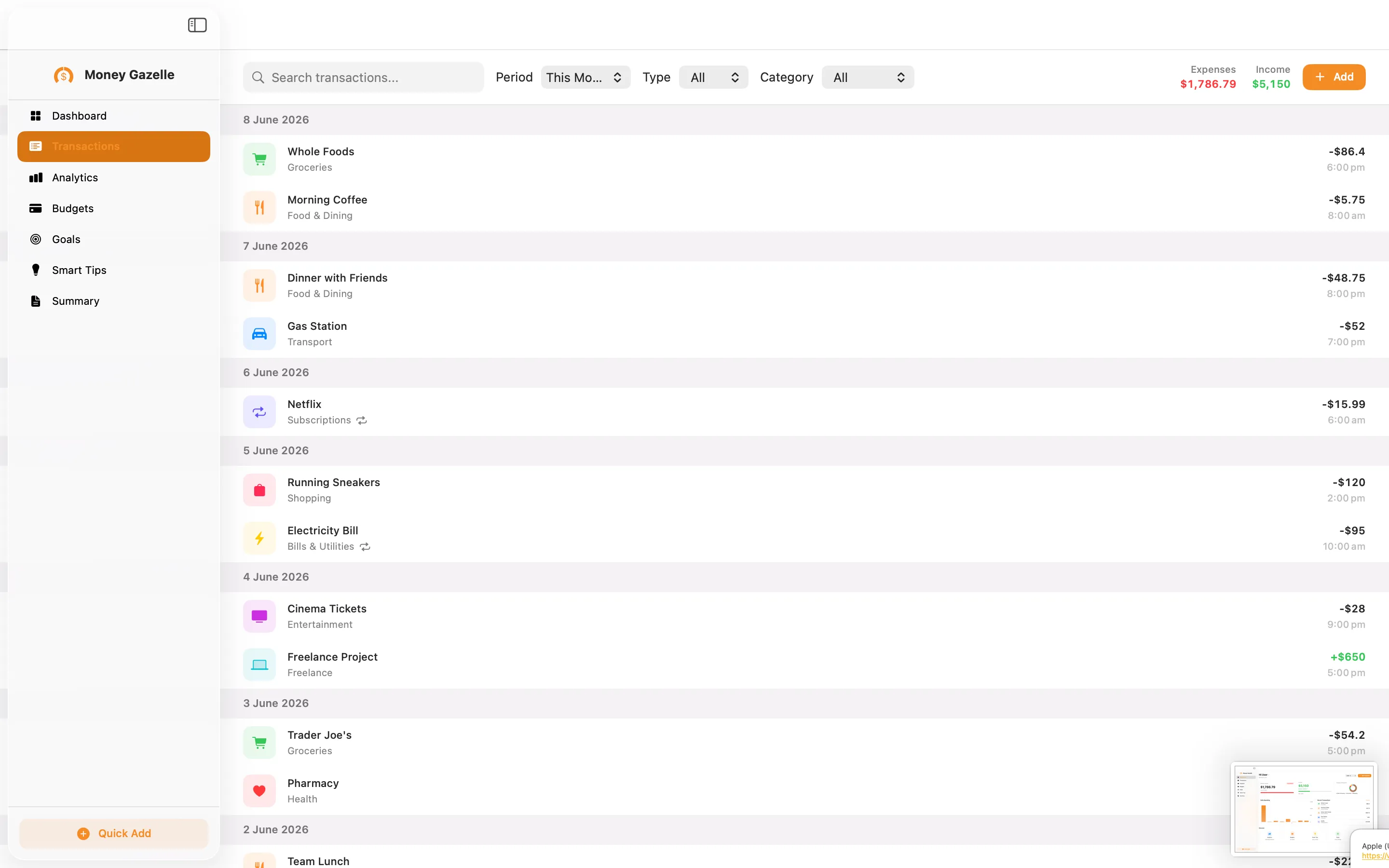Open the Cinema Tickets transaction

804,616
